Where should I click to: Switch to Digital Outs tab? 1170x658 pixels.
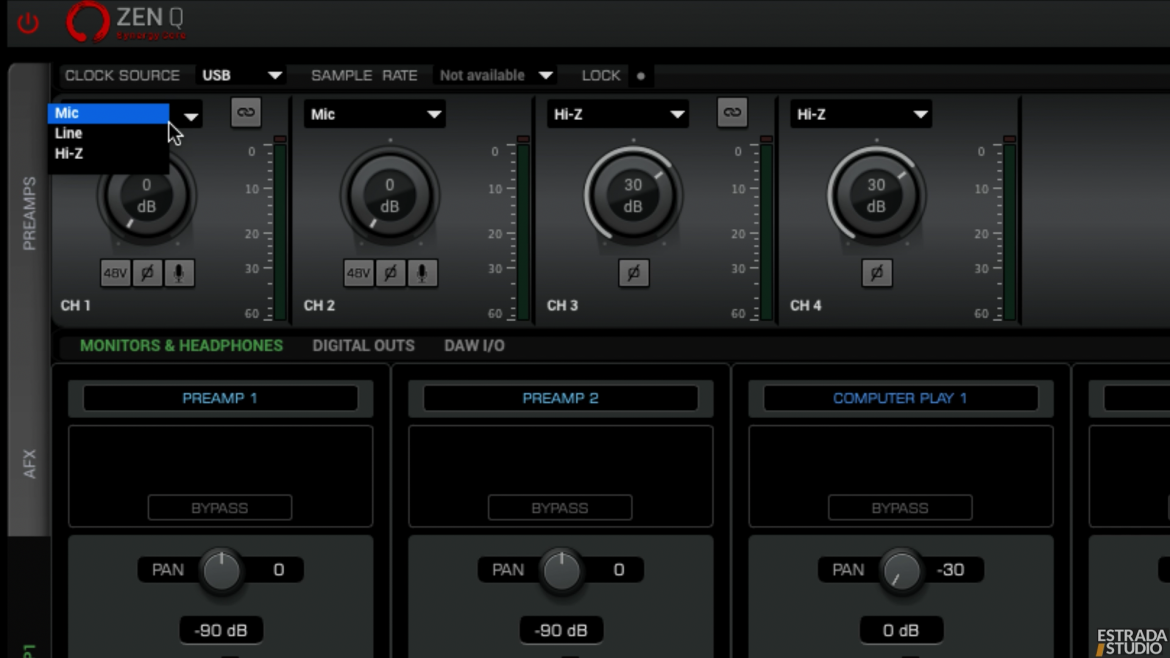pyautogui.click(x=363, y=345)
